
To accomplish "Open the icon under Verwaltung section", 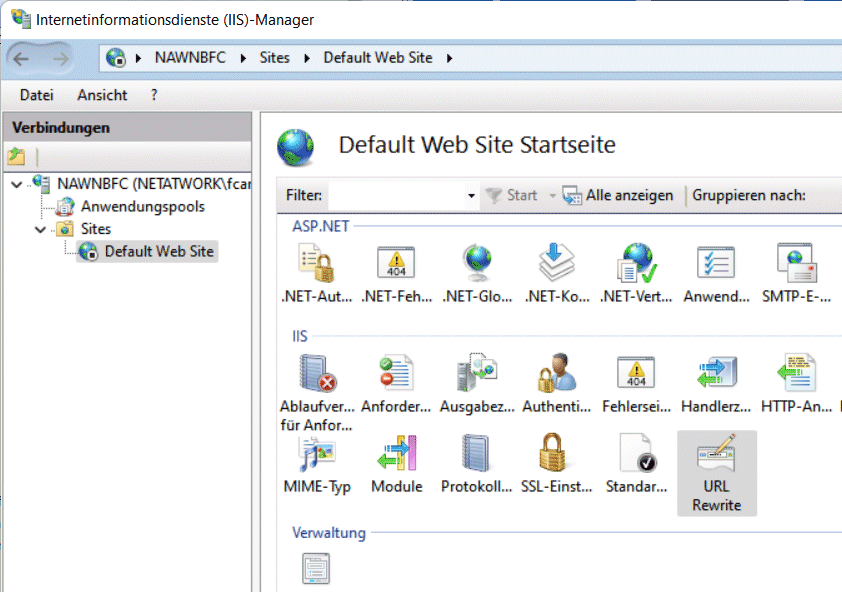I will click(316, 568).
